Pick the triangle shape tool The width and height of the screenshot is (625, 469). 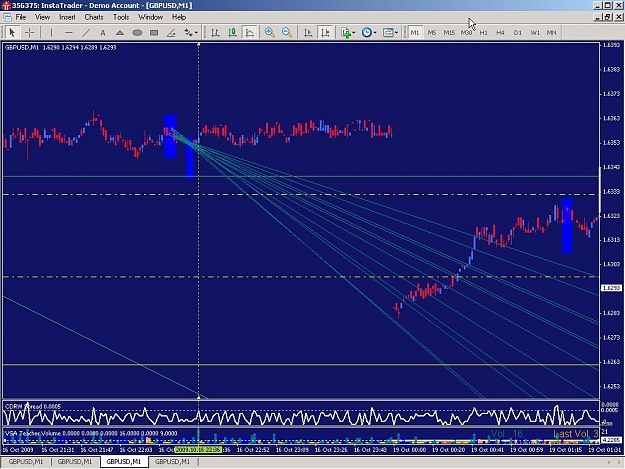click(120, 33)
